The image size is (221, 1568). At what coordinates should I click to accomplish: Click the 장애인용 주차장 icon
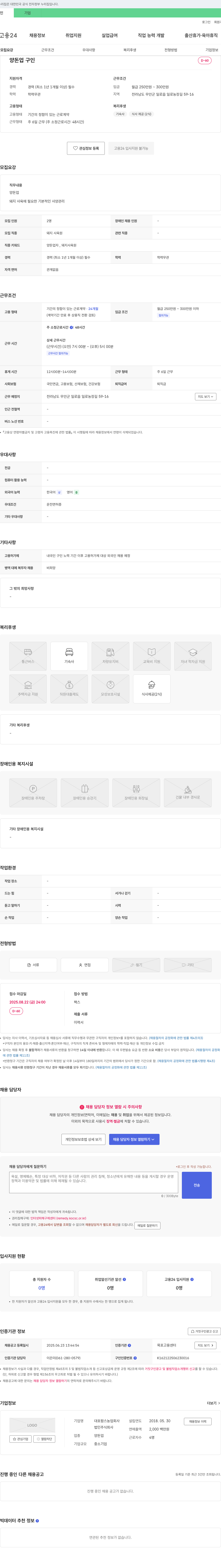pyautogui.click(x=33, y=793)
